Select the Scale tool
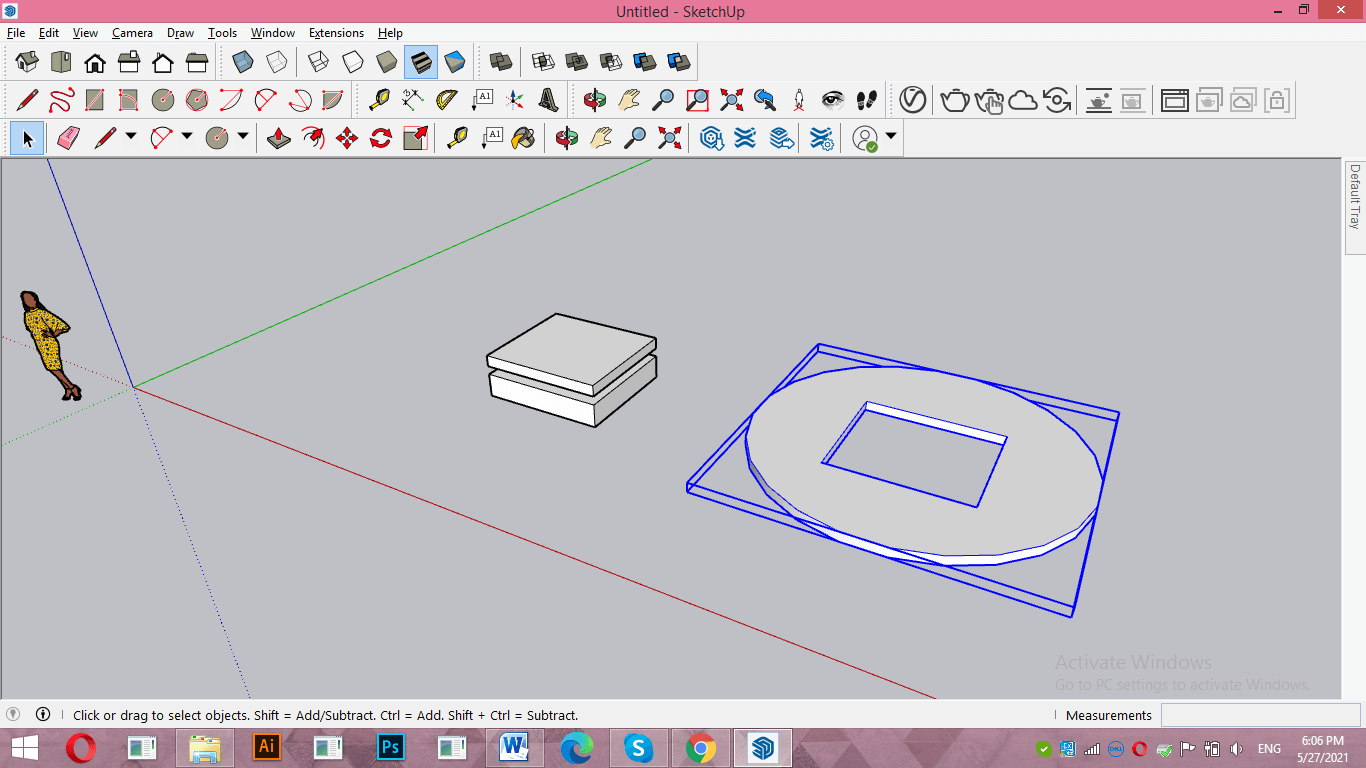 (415, 138)
